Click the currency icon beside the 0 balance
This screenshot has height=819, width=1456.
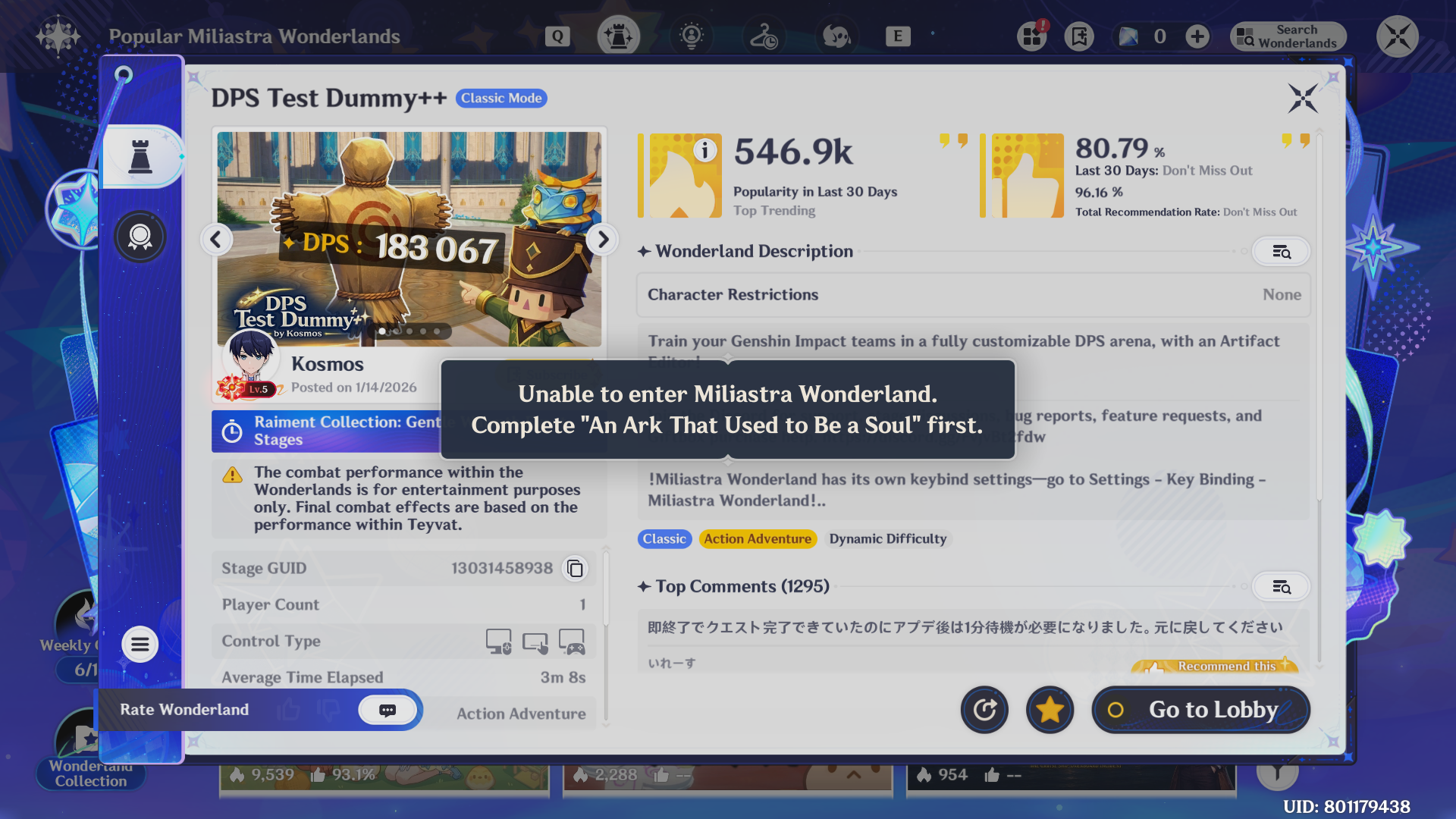(1128, 36)
